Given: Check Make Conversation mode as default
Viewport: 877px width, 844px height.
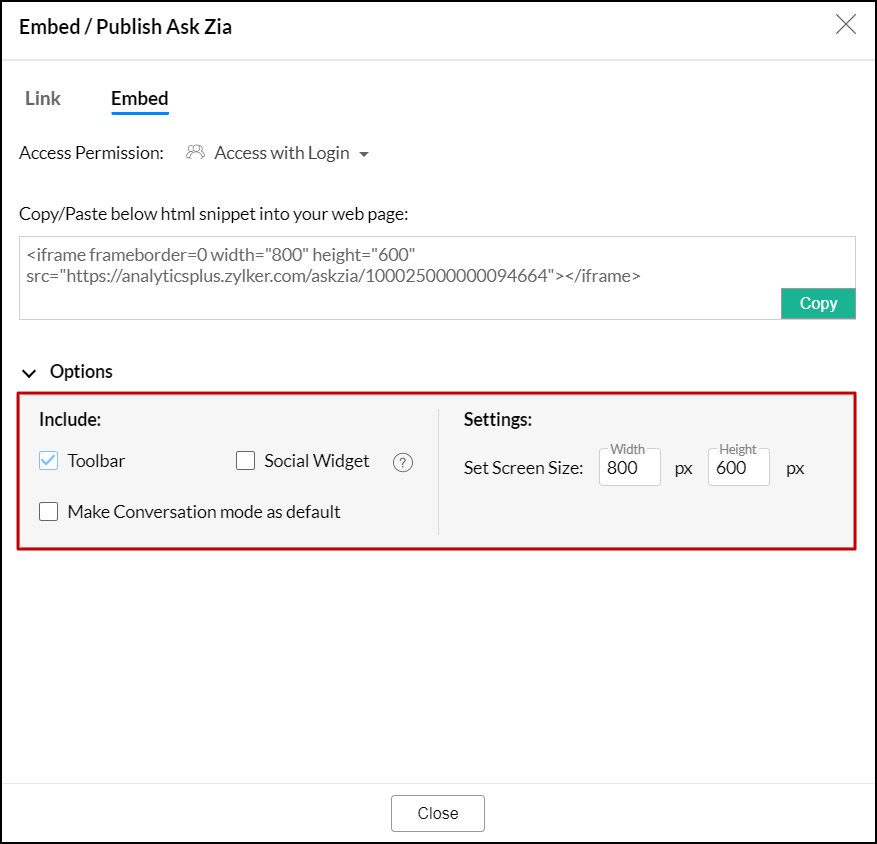Looking at the screenshot, I should (x=49, y=512).
